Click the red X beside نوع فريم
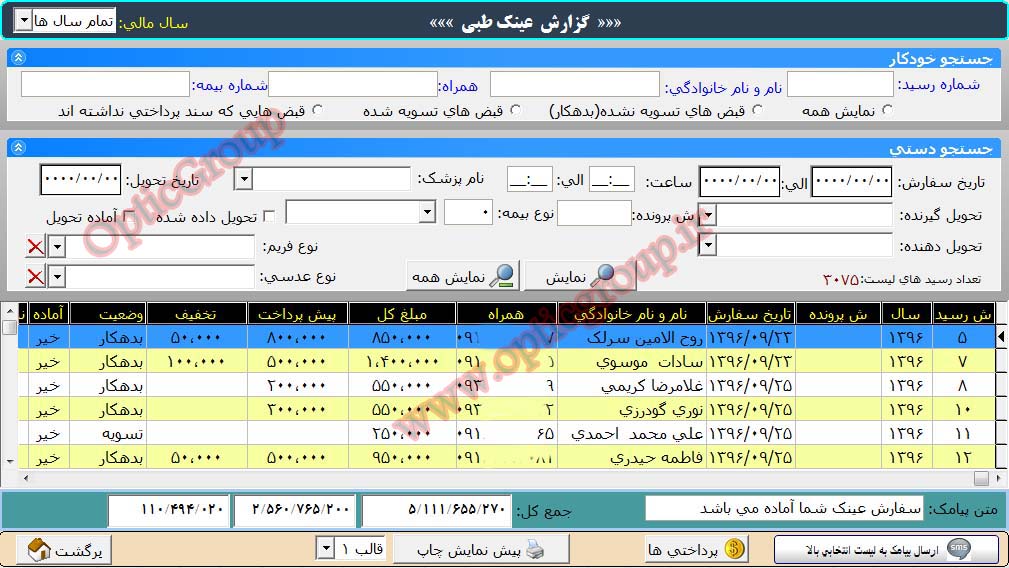 point(35,247)
